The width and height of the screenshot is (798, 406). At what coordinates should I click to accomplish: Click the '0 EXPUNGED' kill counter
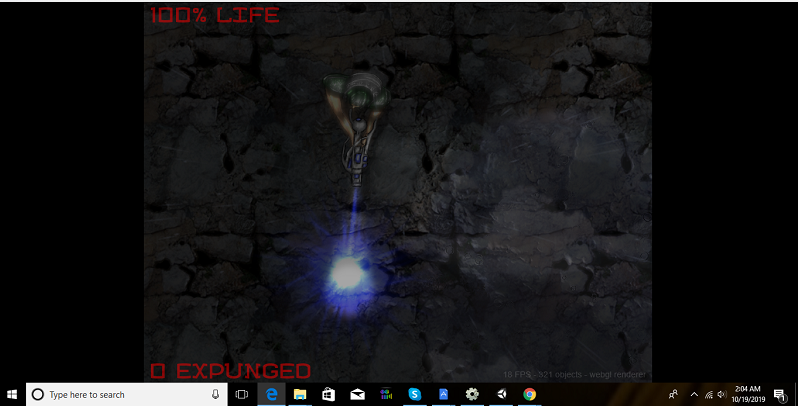click(230, 371)
